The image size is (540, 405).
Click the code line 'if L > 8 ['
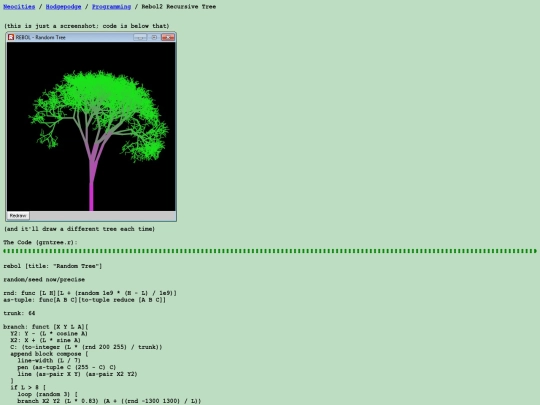(x=28, y=387)
